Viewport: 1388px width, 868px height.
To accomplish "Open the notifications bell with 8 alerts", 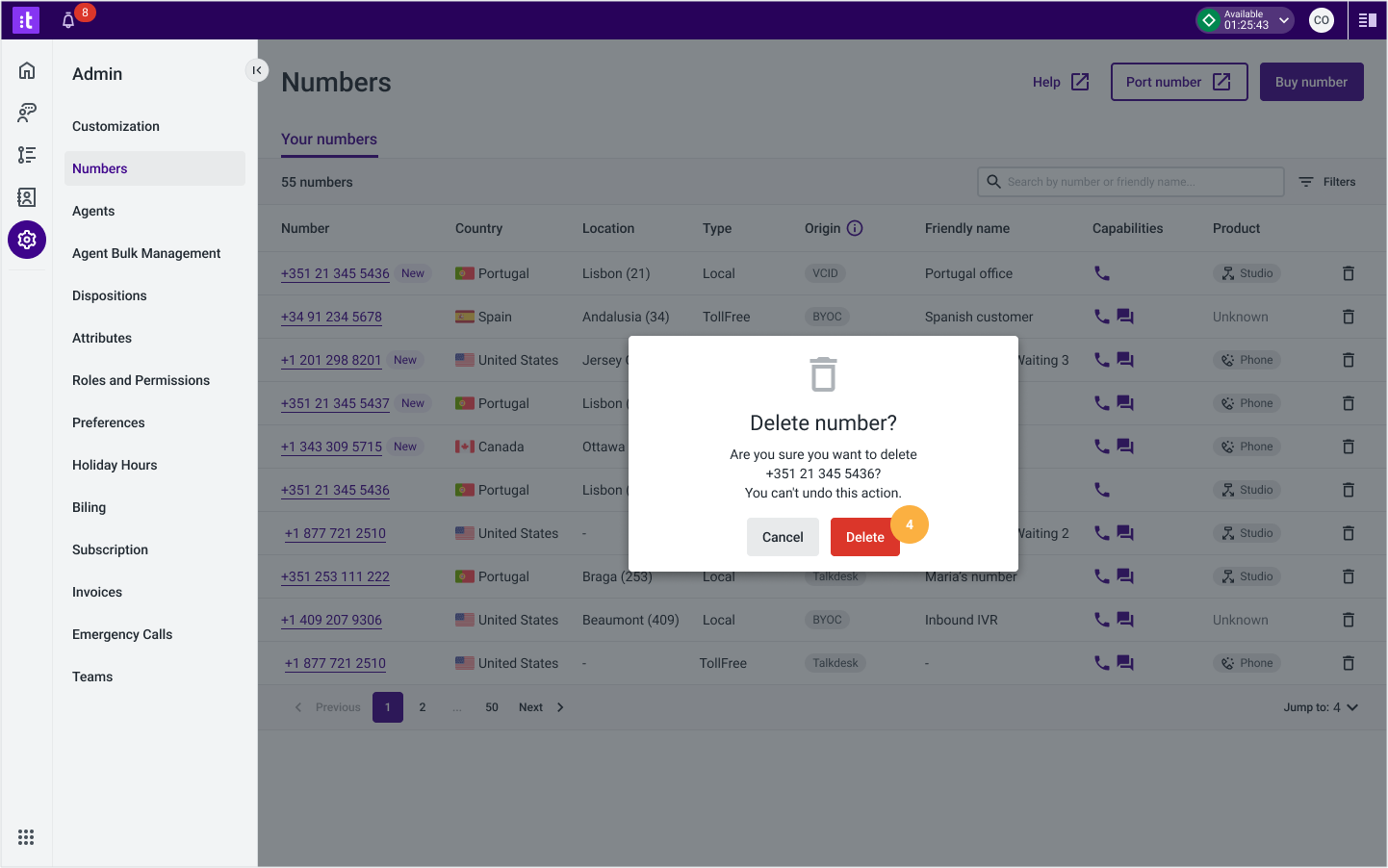I will 66,19.
